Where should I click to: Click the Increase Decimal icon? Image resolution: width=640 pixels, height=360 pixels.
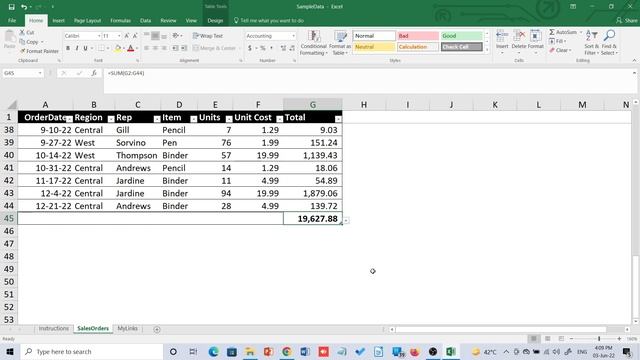click(283, 48)
